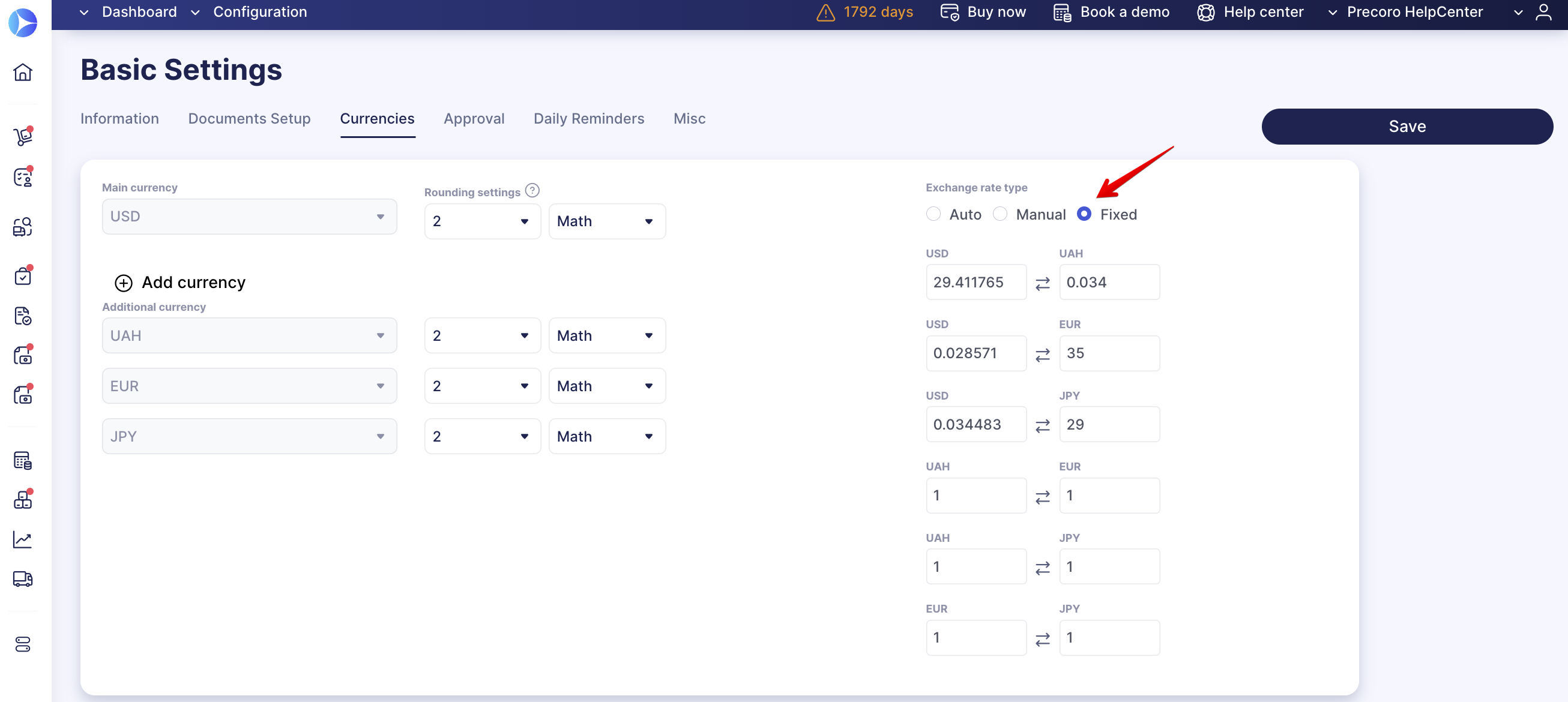
Task: Select the Manual exchange rate option
Action: tap(1000, 214)
